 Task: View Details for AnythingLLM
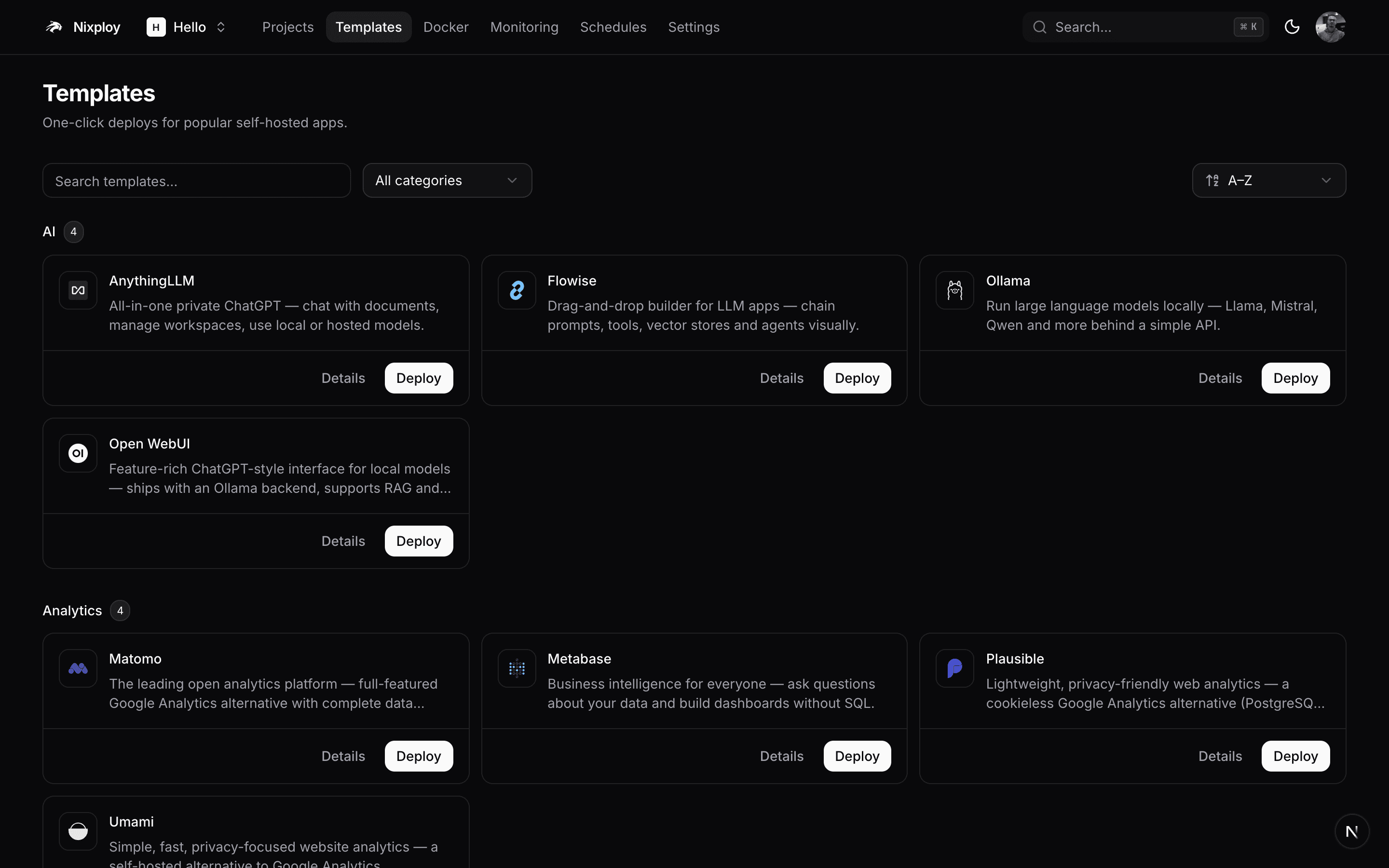click(x=343, y=379)
